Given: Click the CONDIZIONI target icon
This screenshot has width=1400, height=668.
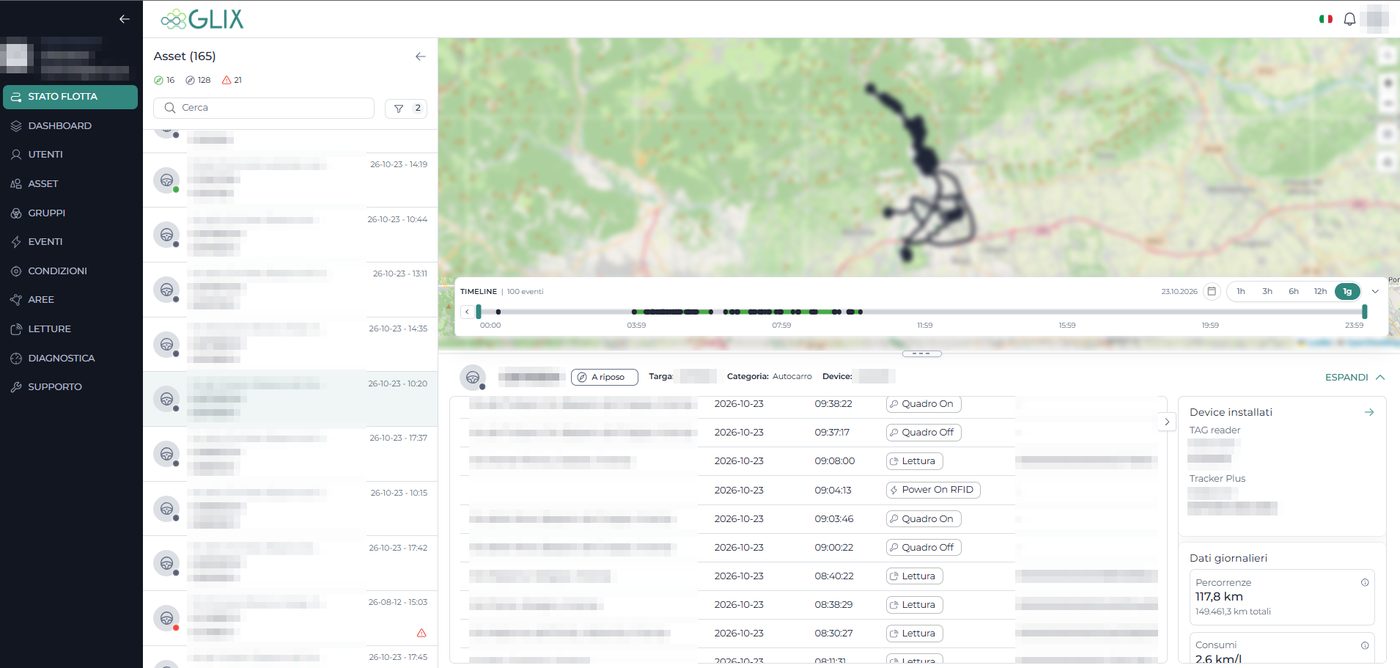Looking at the screenshot, I should [x=16, y=271].
